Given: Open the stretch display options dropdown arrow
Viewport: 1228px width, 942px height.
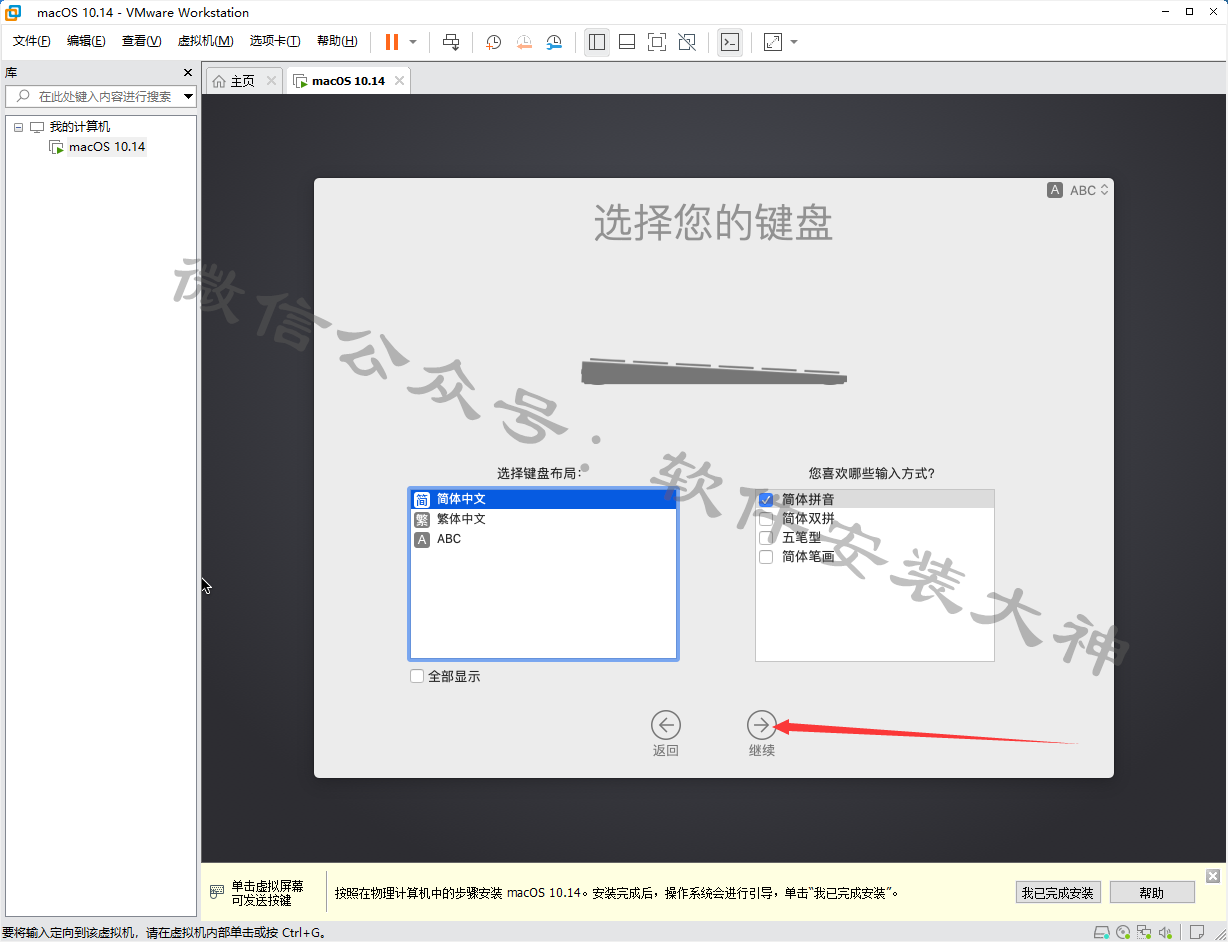Looking at the screenshot, I should pos(794,42).
